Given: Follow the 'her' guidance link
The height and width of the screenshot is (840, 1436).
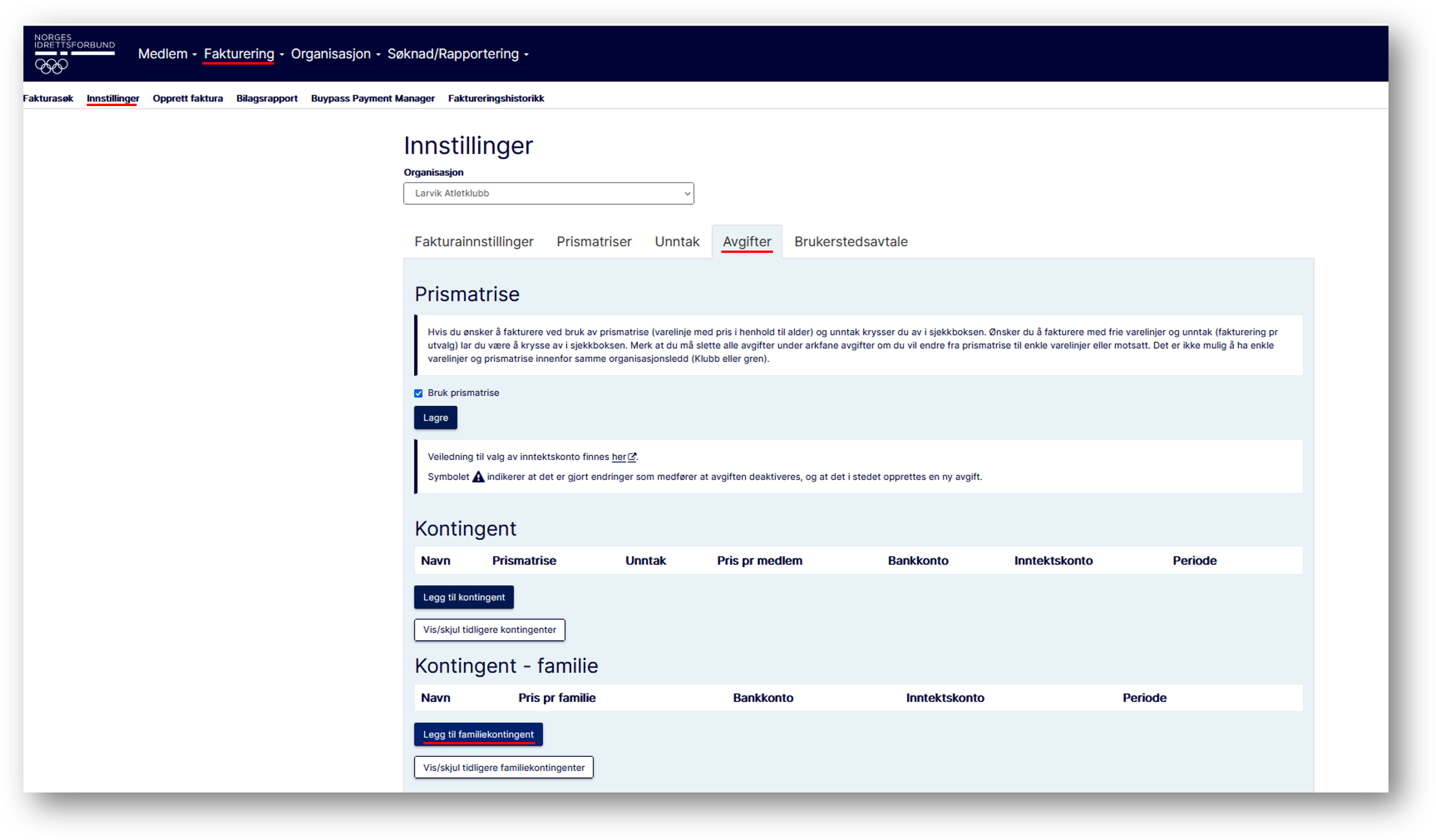Looking at the screenshot, I should 618,457.
